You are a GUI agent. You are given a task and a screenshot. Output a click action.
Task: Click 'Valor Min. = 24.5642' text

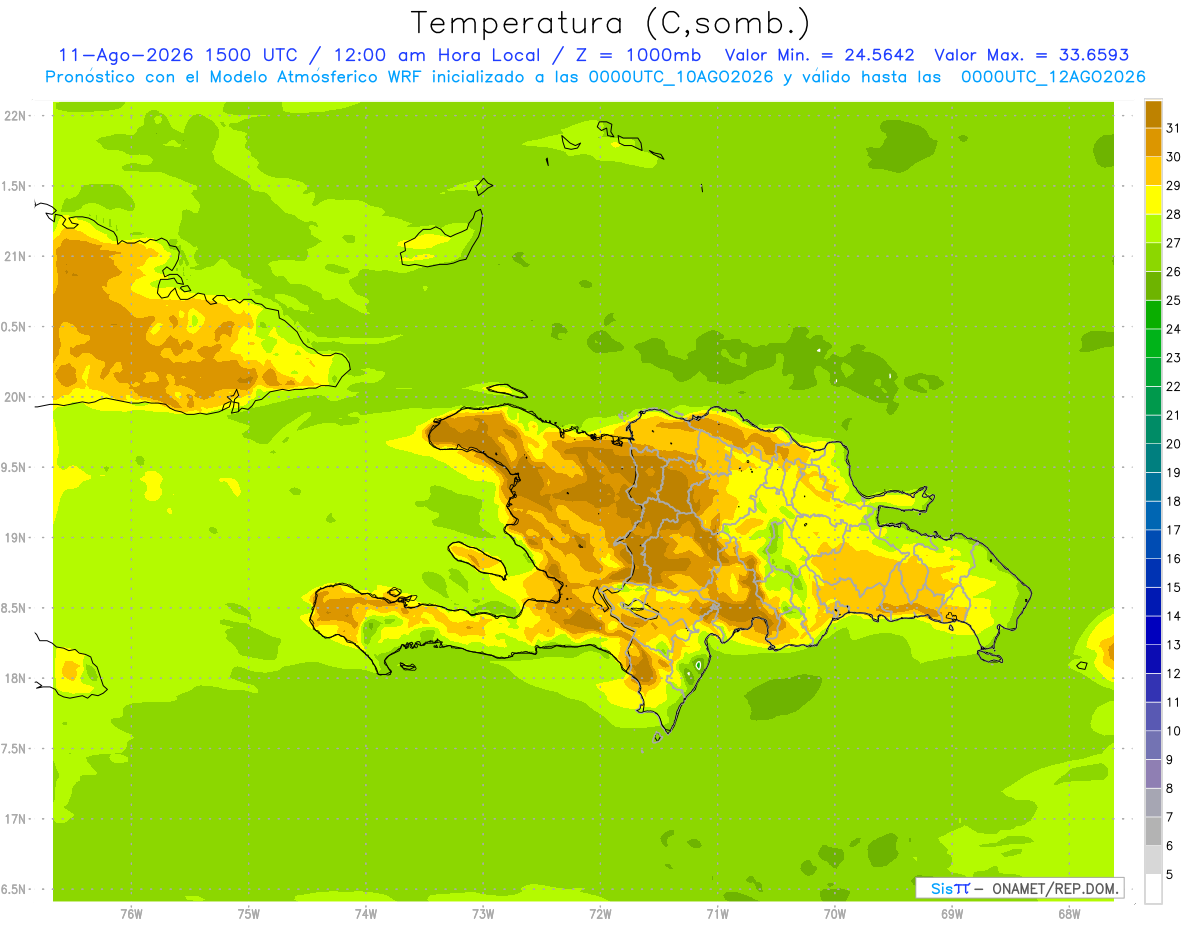point(820,55)
